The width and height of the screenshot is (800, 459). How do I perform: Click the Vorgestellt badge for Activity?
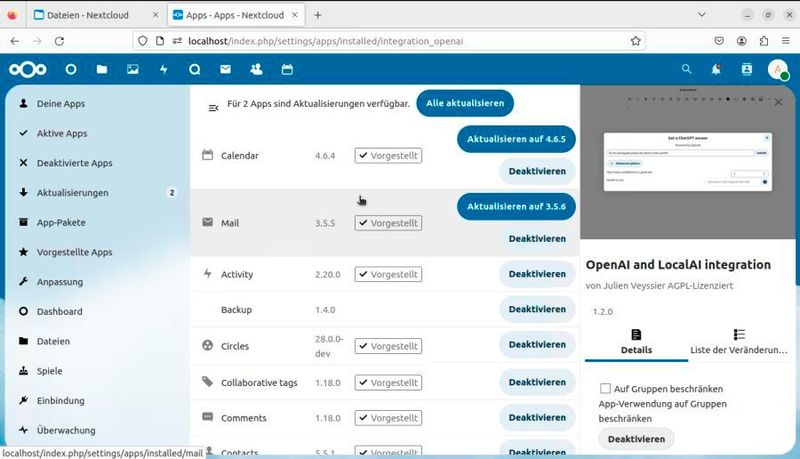pyautogui.click(x=388, y=274)
